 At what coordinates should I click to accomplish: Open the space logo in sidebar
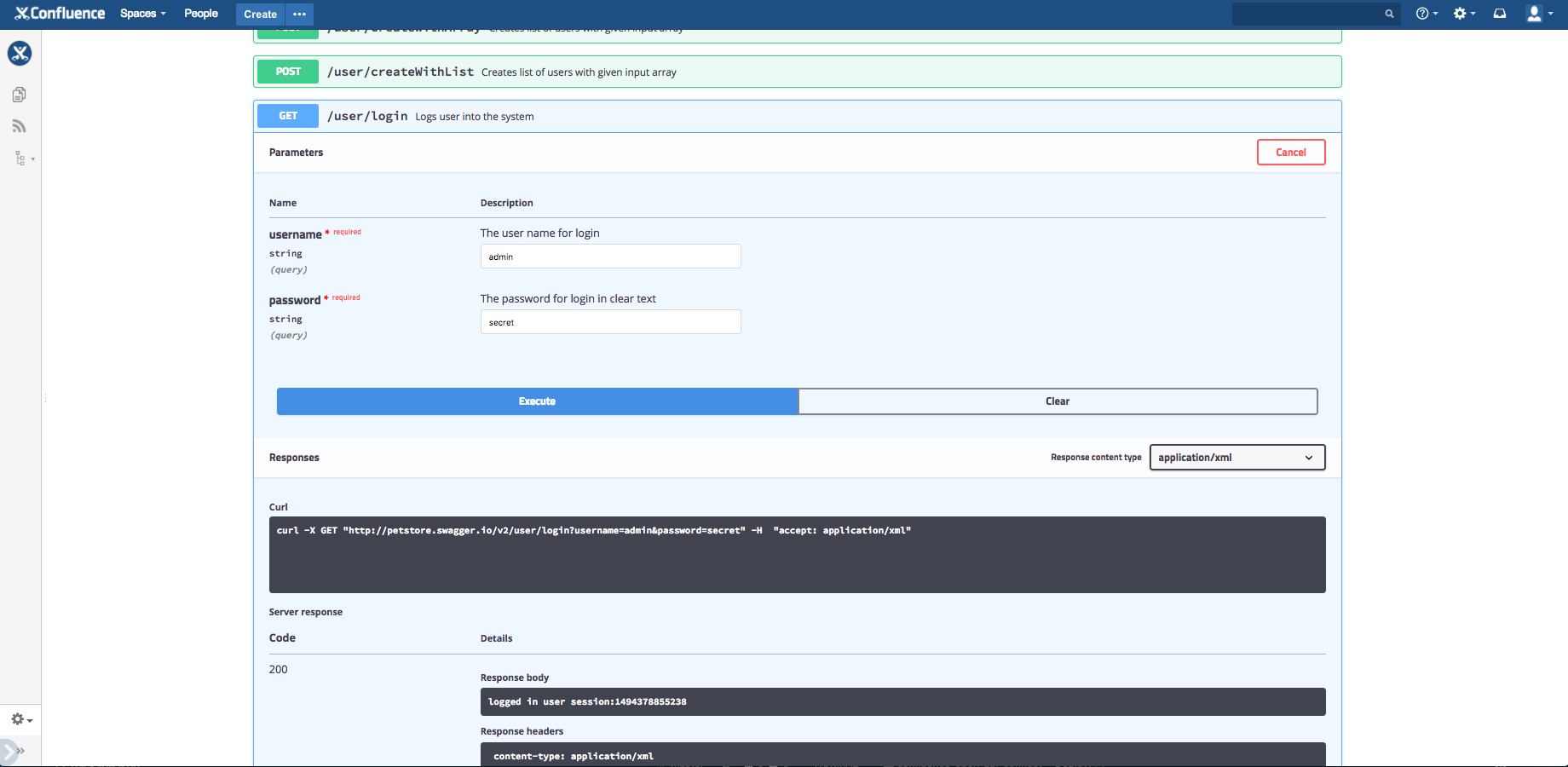point(20,54)
